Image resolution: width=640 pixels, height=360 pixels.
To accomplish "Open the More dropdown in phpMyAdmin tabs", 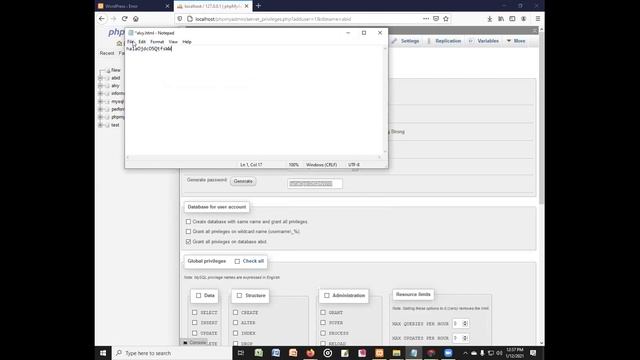I will (x=516, y=41).
